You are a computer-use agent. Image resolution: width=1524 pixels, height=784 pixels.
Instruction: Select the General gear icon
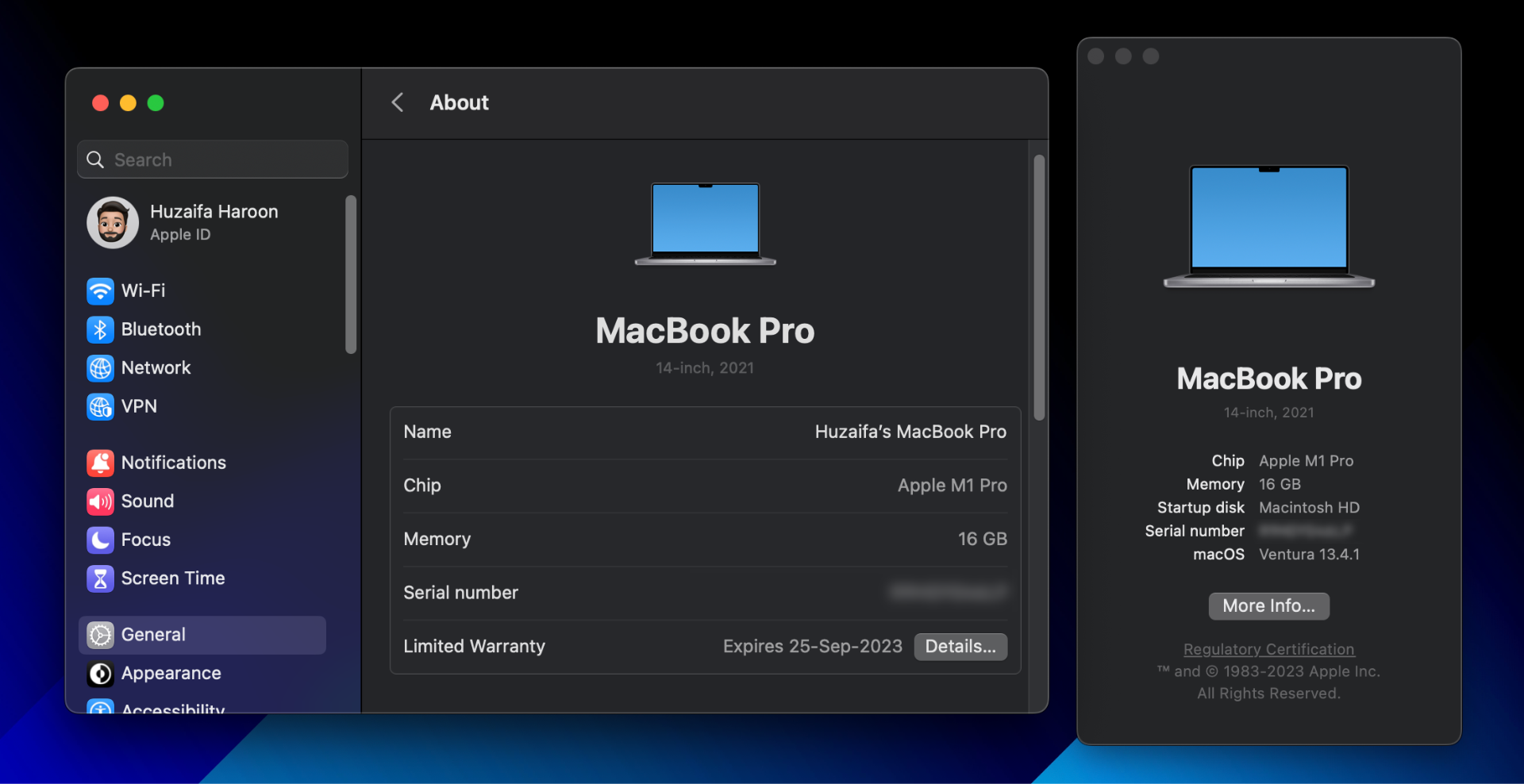coord(100,635)
